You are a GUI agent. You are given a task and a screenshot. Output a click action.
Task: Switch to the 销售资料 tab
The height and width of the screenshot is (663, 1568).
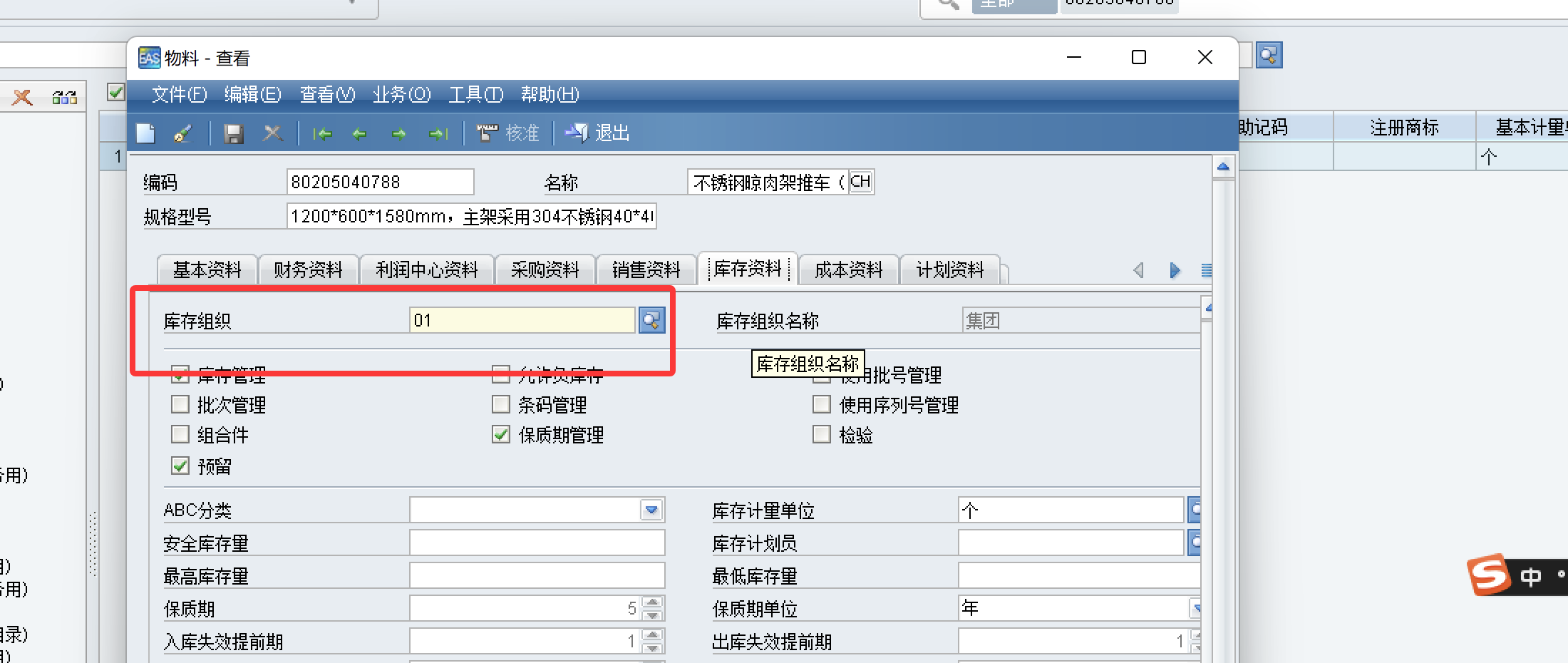pos(646,269)
